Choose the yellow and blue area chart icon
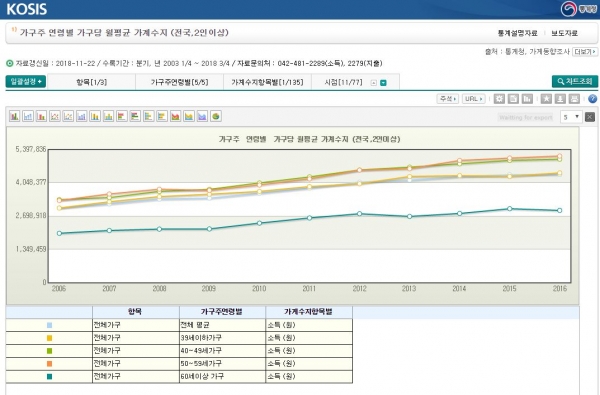 coord(189,116)
